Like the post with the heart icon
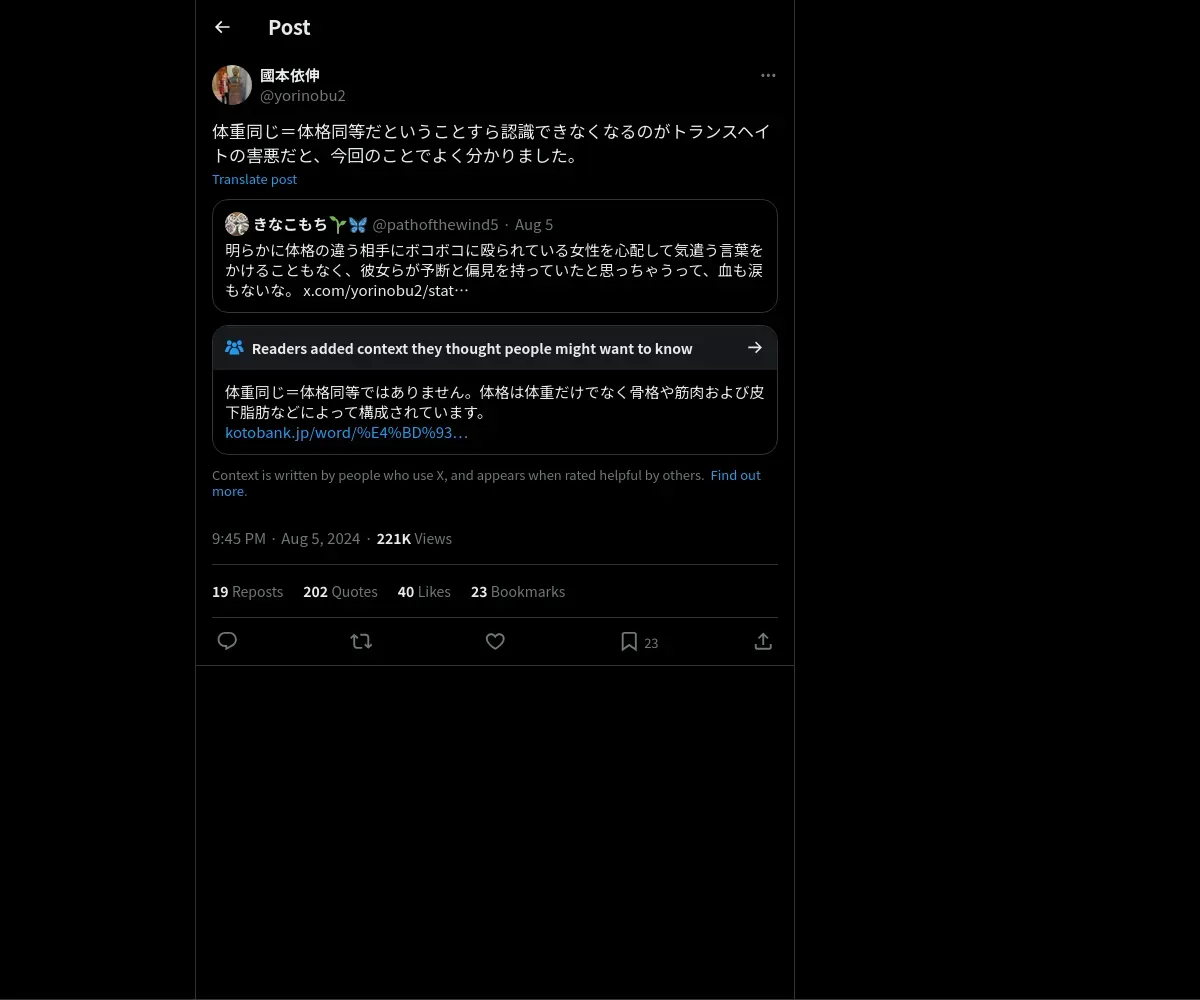 pyautogui.click(x=495, y=641)
